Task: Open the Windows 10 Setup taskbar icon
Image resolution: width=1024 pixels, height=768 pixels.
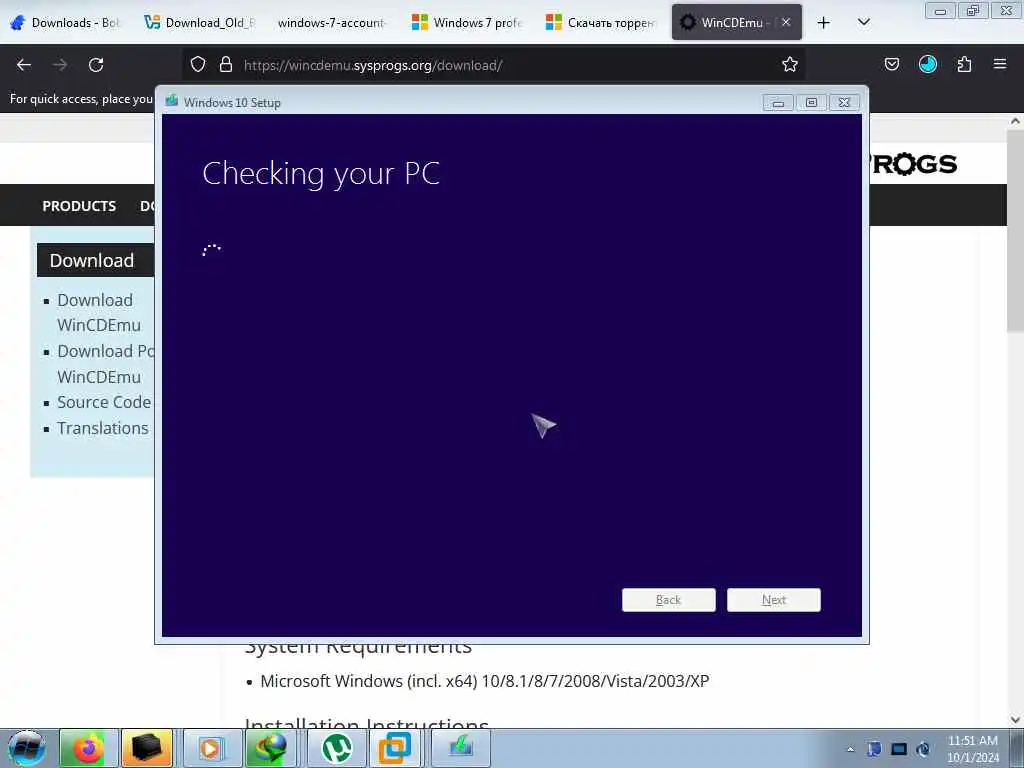Action: tap(460, 748)
